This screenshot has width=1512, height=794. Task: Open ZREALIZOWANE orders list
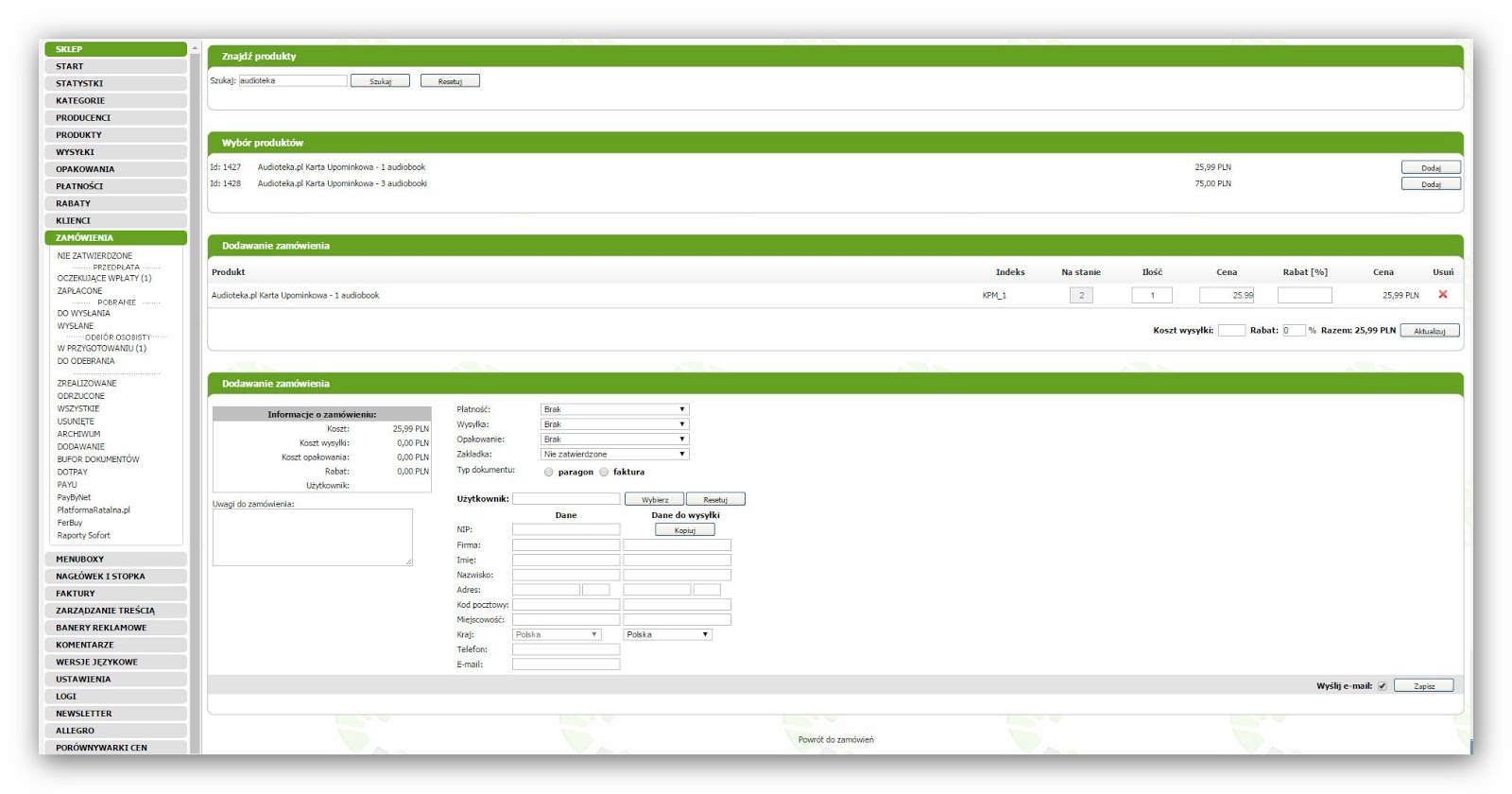point(87,384)
